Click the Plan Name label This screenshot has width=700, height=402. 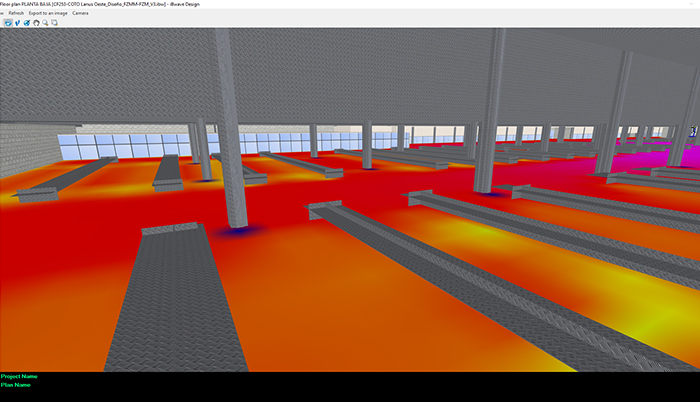[x=16, y=384]
